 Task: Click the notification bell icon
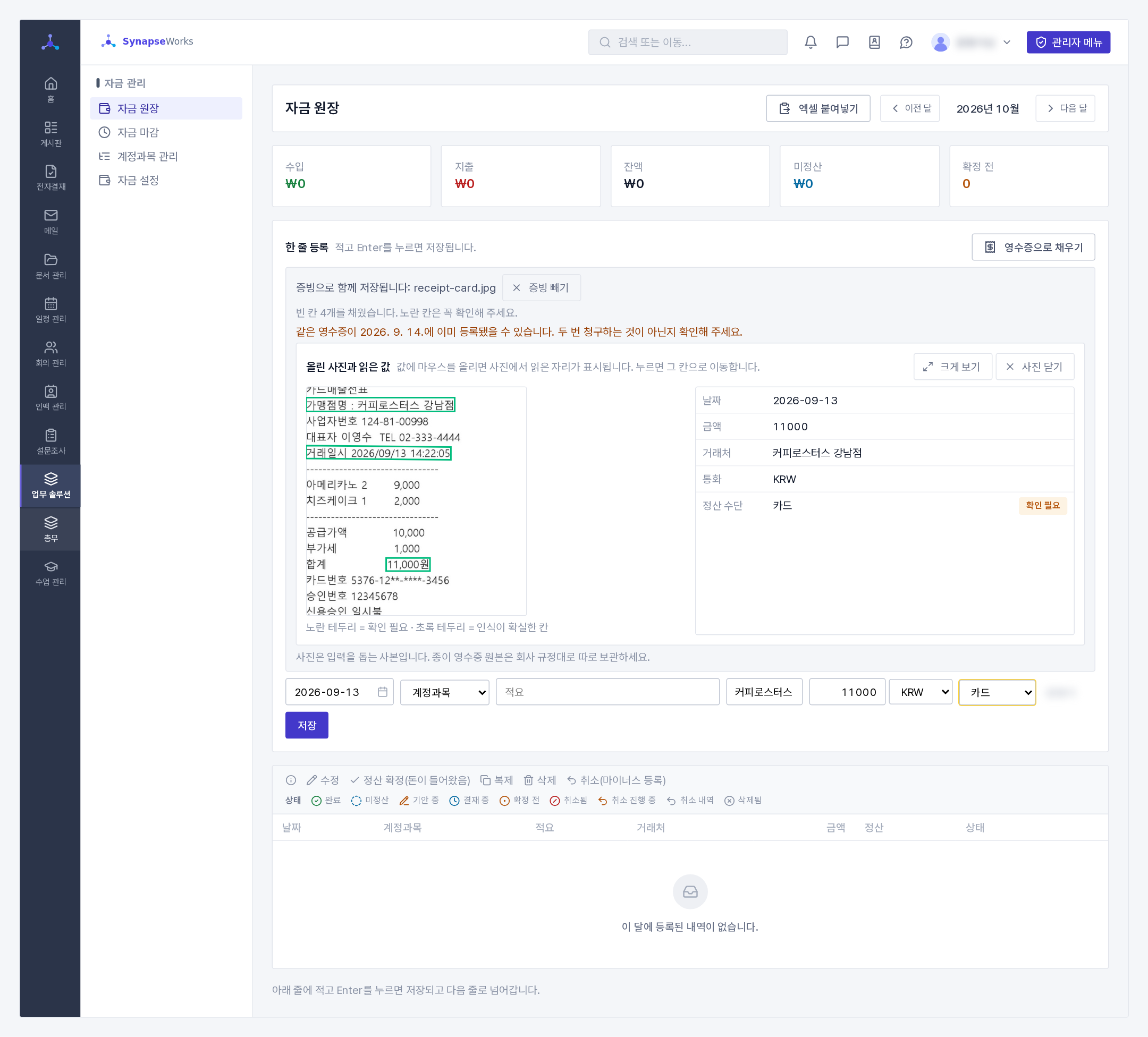pos(811,42)
